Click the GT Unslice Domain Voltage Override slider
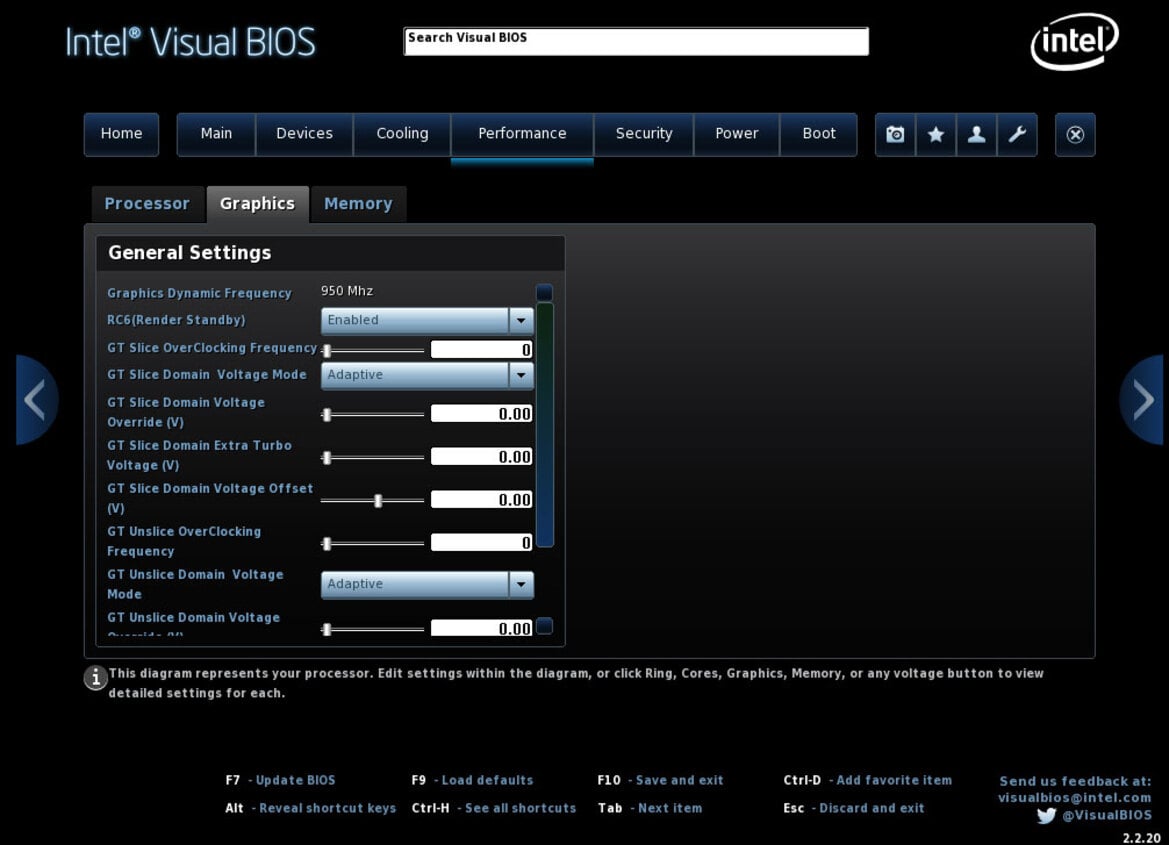The image size is (1169, 845). point(373,629)
